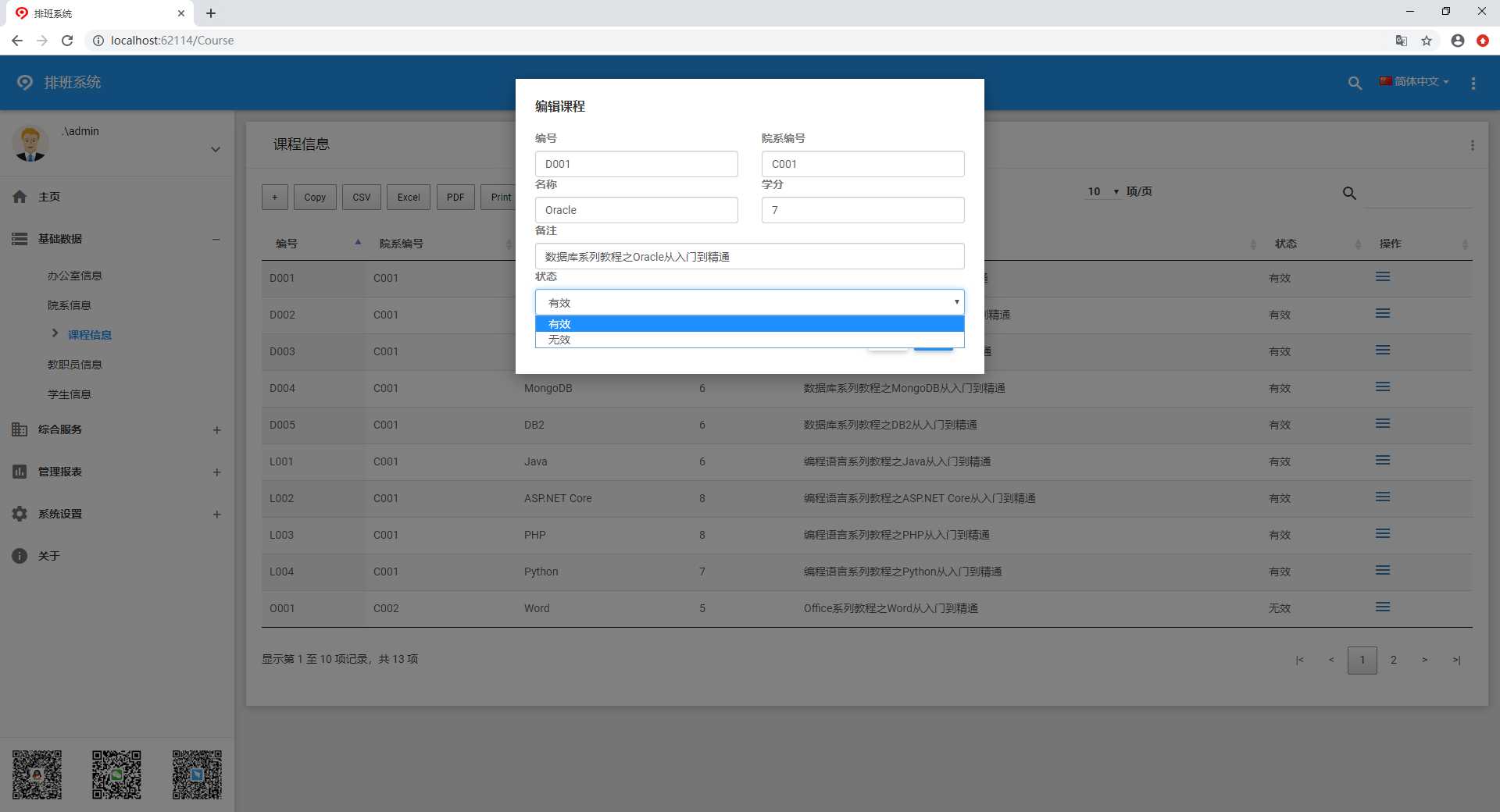Open 课程信息 in the sidebar
The height and width of the screenshot is (812, 1500).
[x=90, y=335]
